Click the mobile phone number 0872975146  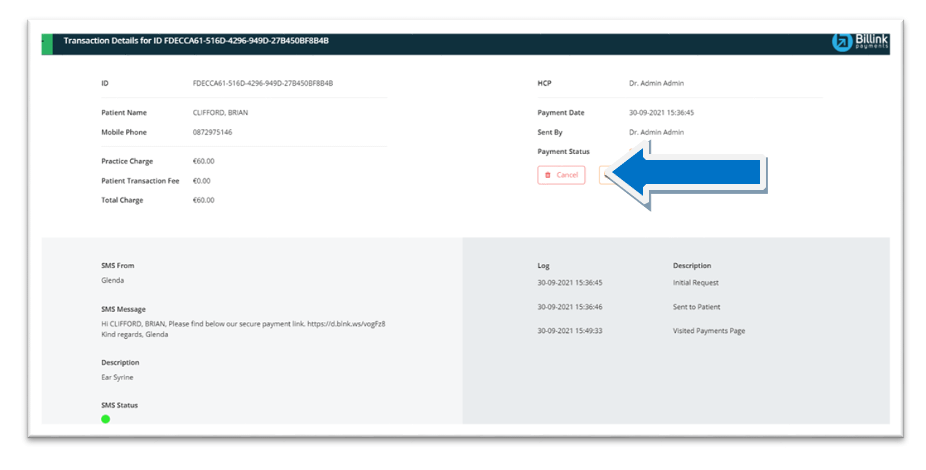pos(212,132)
